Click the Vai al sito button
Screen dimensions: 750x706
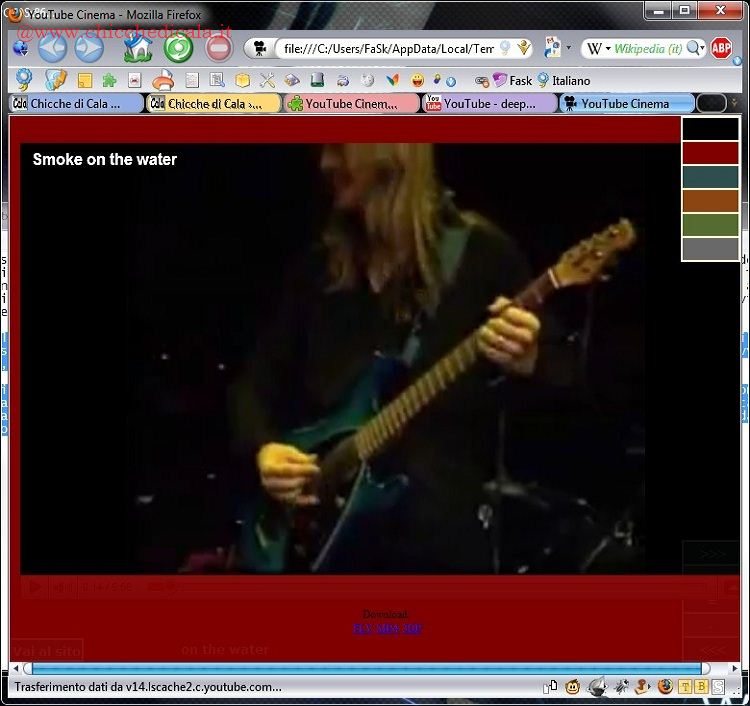coord(47,651)
